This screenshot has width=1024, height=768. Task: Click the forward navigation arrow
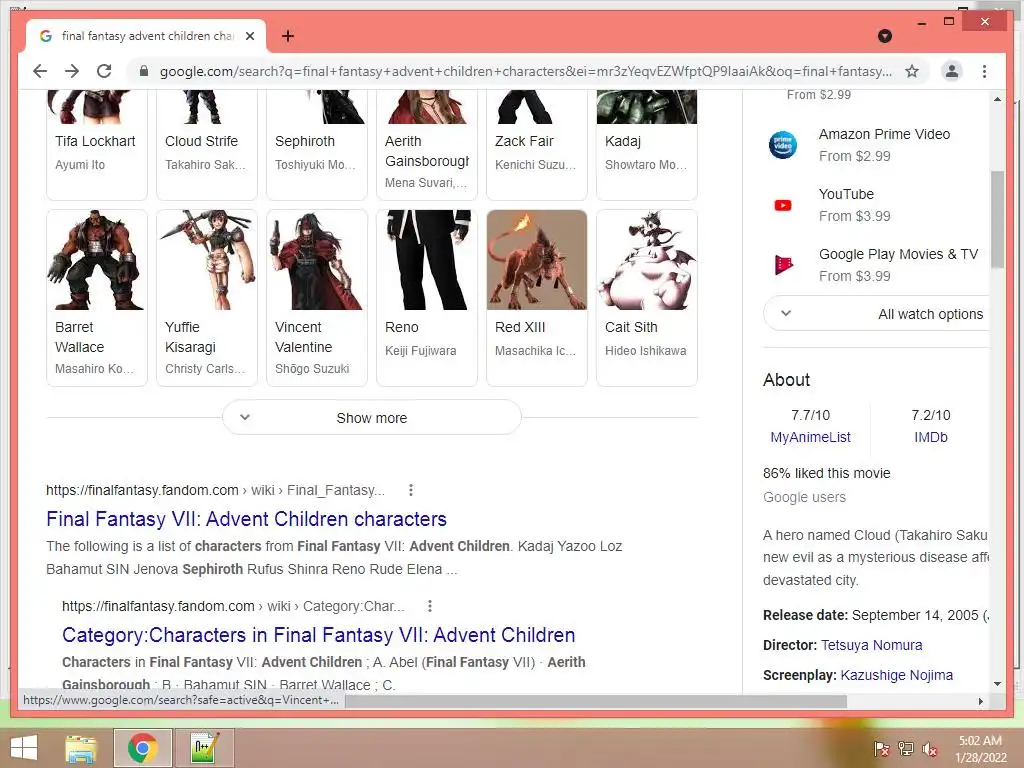[72, 71]
